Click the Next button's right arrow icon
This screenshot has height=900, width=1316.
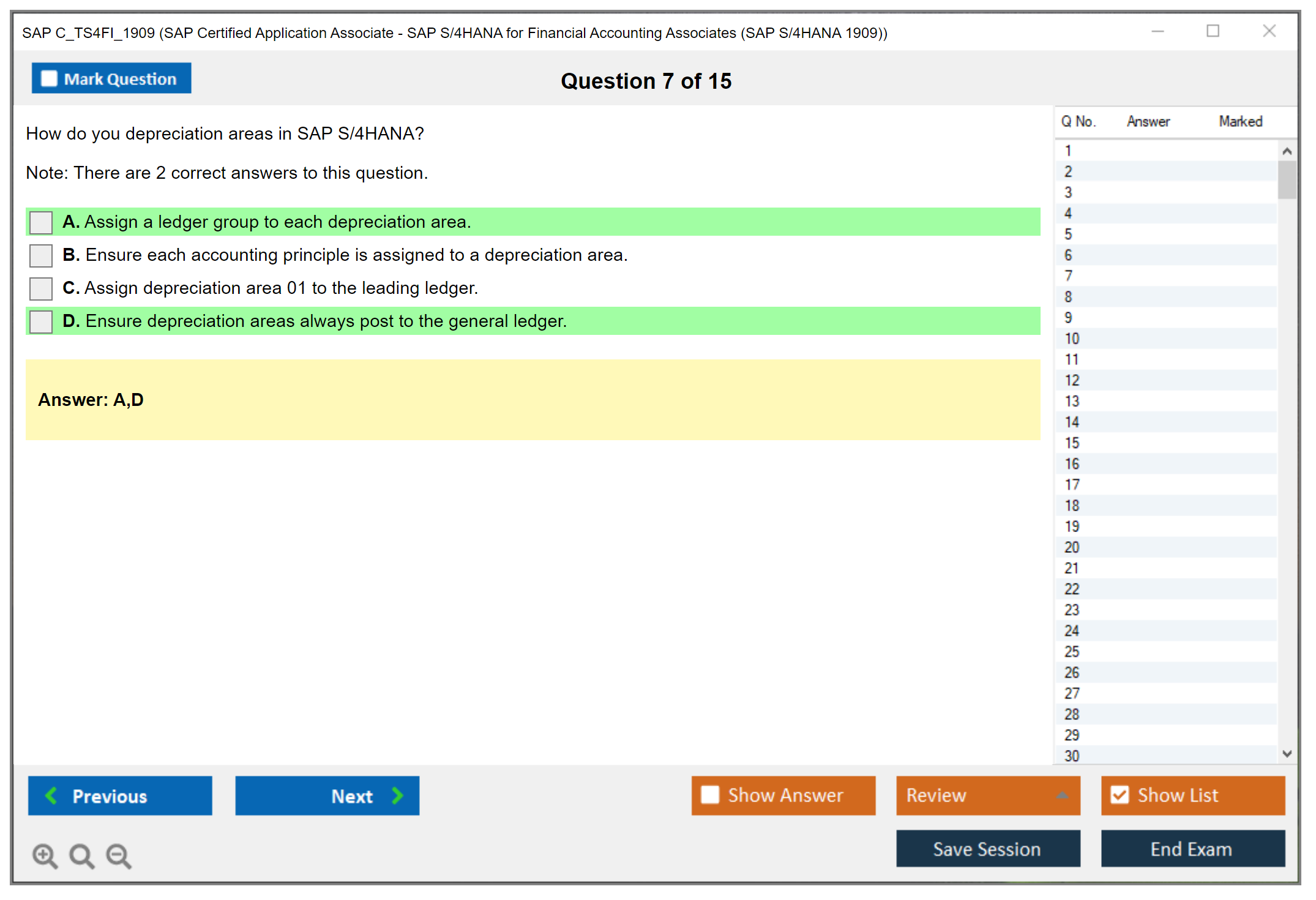pyautogui.click(x=398, y=796)
